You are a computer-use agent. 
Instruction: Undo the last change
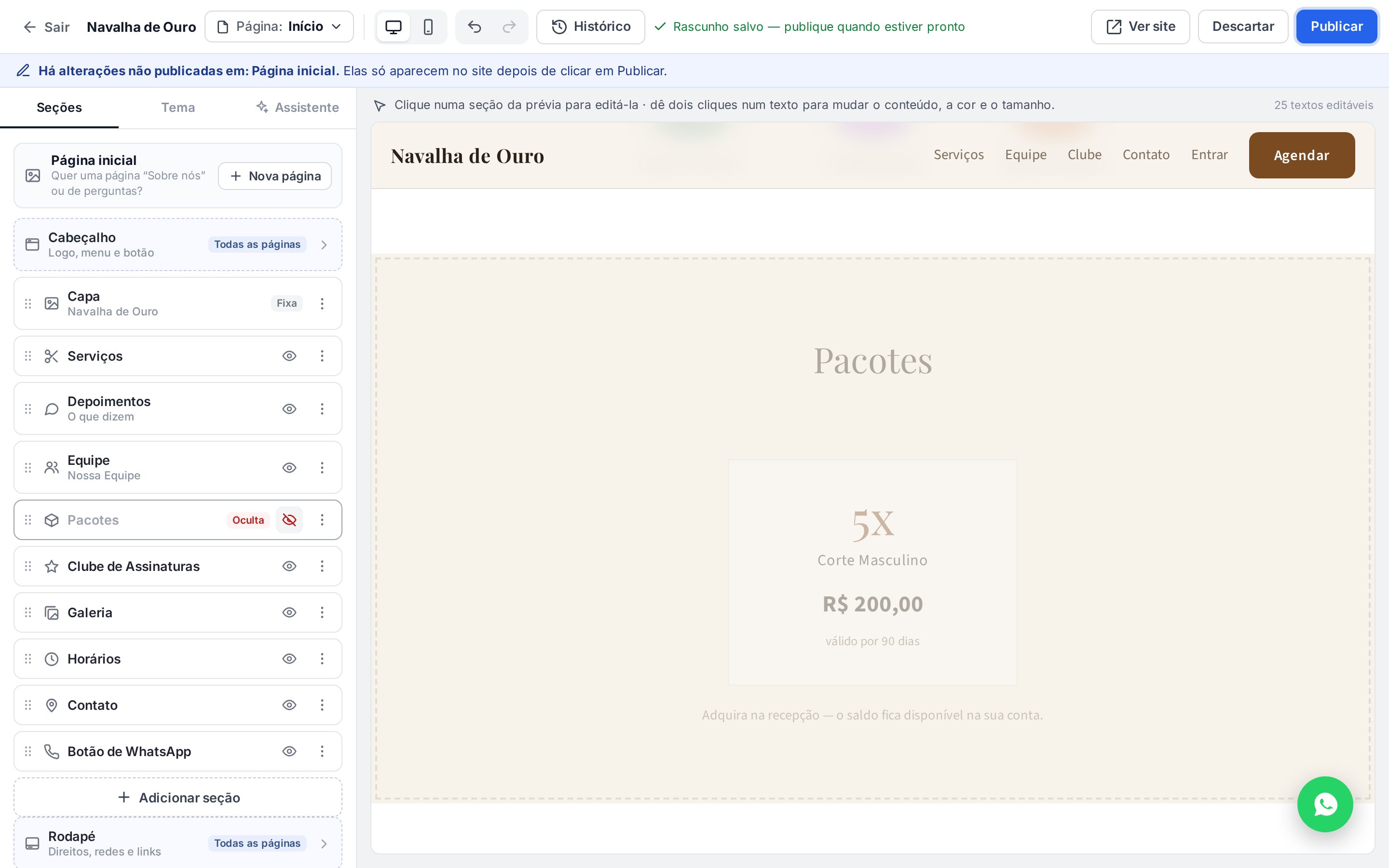pos(474,27)
